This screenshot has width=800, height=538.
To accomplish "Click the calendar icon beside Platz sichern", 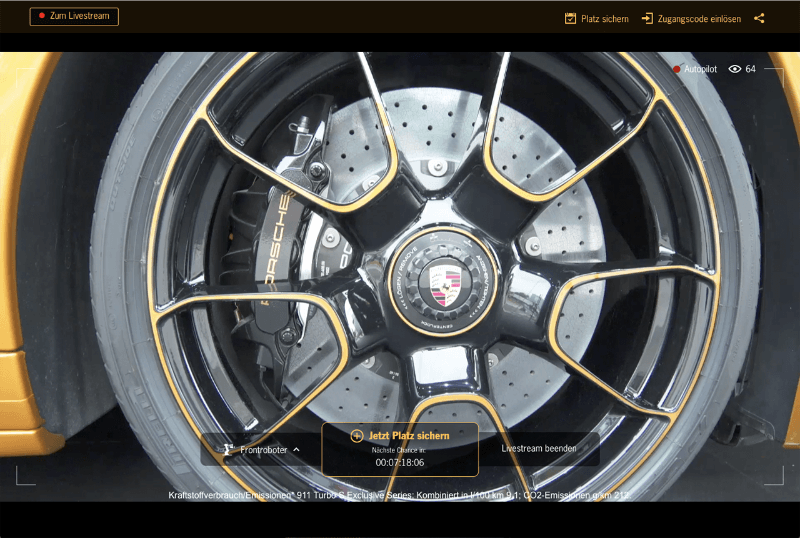I will coord(570,18).
